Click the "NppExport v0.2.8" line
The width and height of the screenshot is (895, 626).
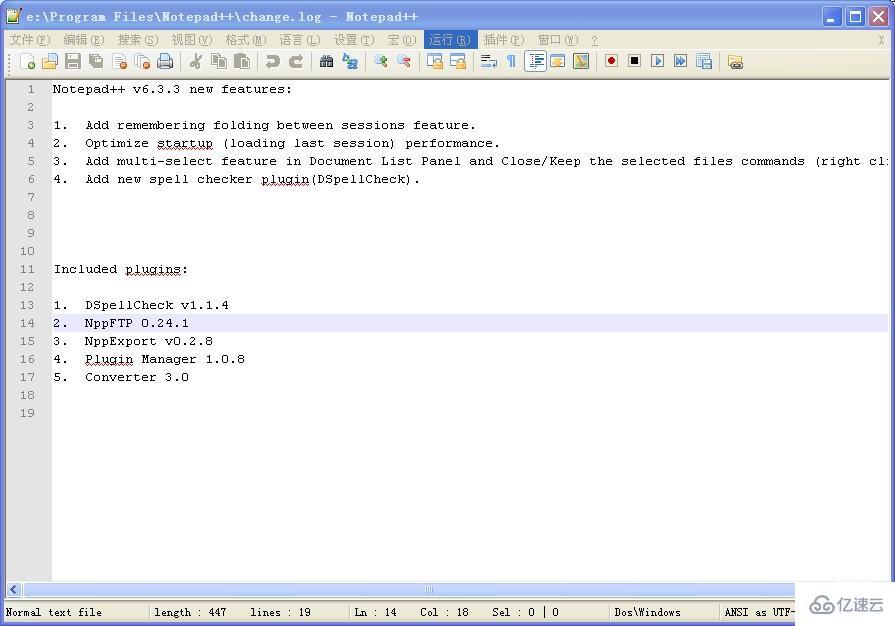click(x=149, y=341)
